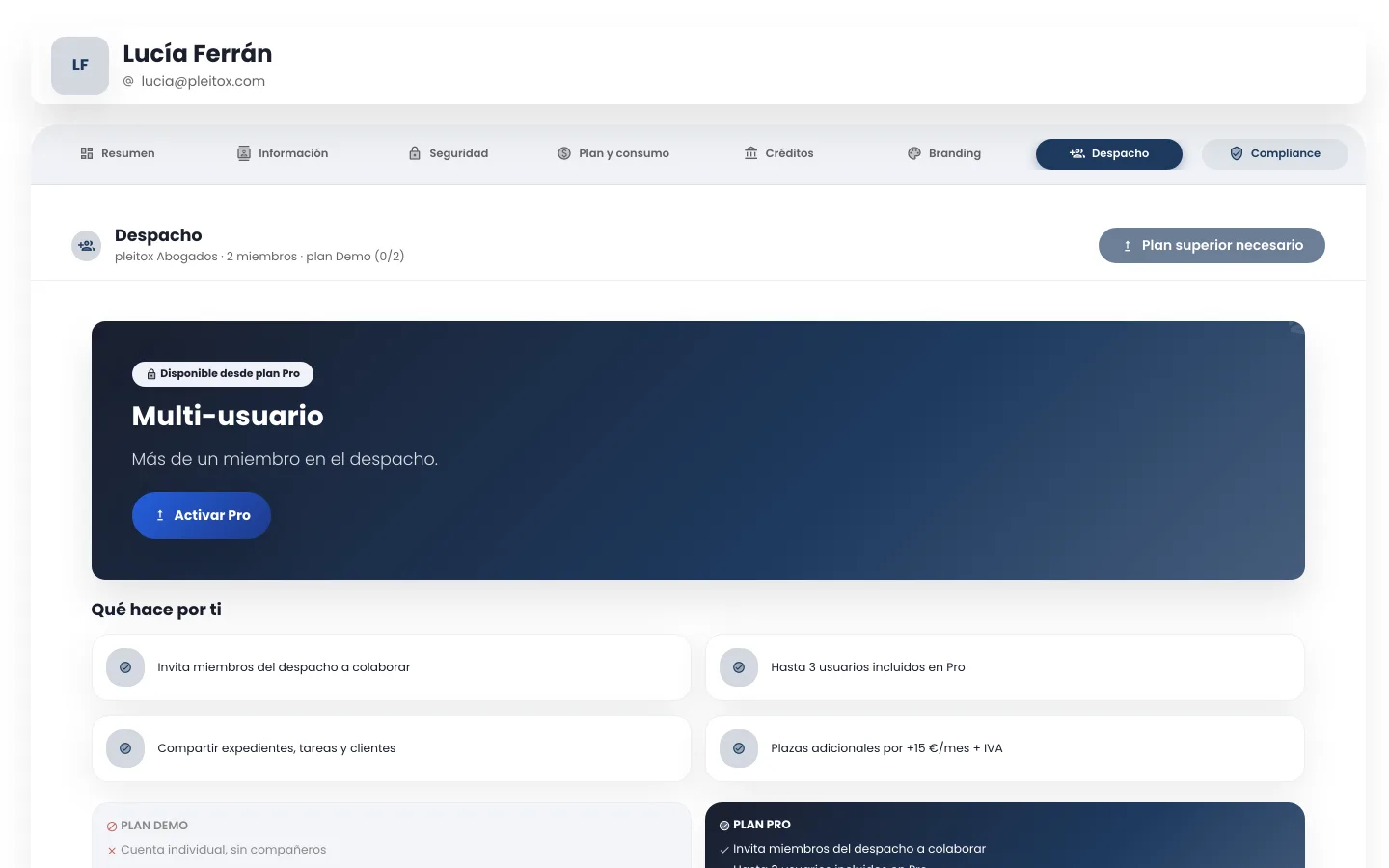Click the check icon beside Plazas adicionales
Screen dimensions: 1389x868
click(x=739, y=748)
